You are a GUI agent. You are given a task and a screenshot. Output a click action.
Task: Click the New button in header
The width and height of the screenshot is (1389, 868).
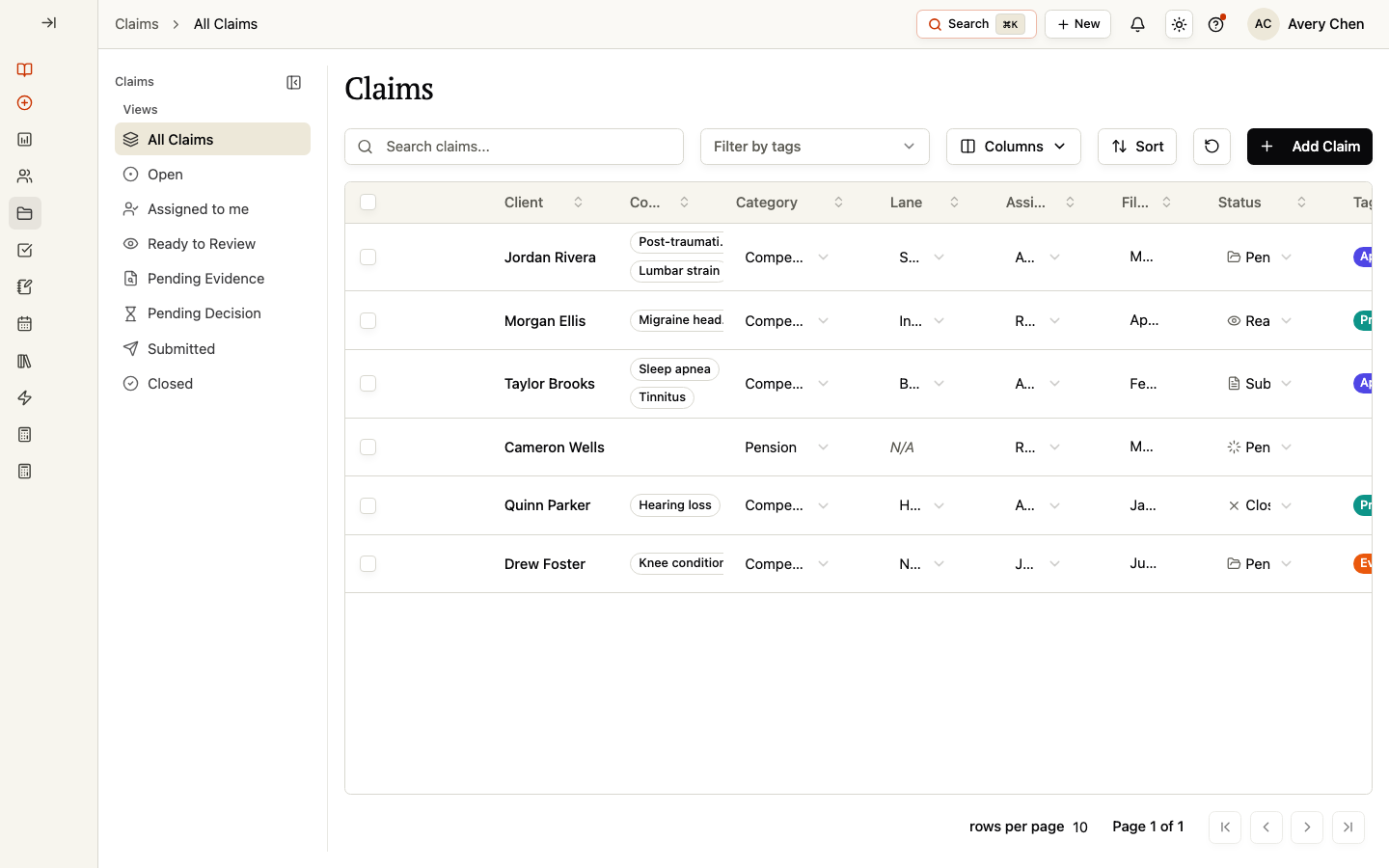coord(1077,24)
